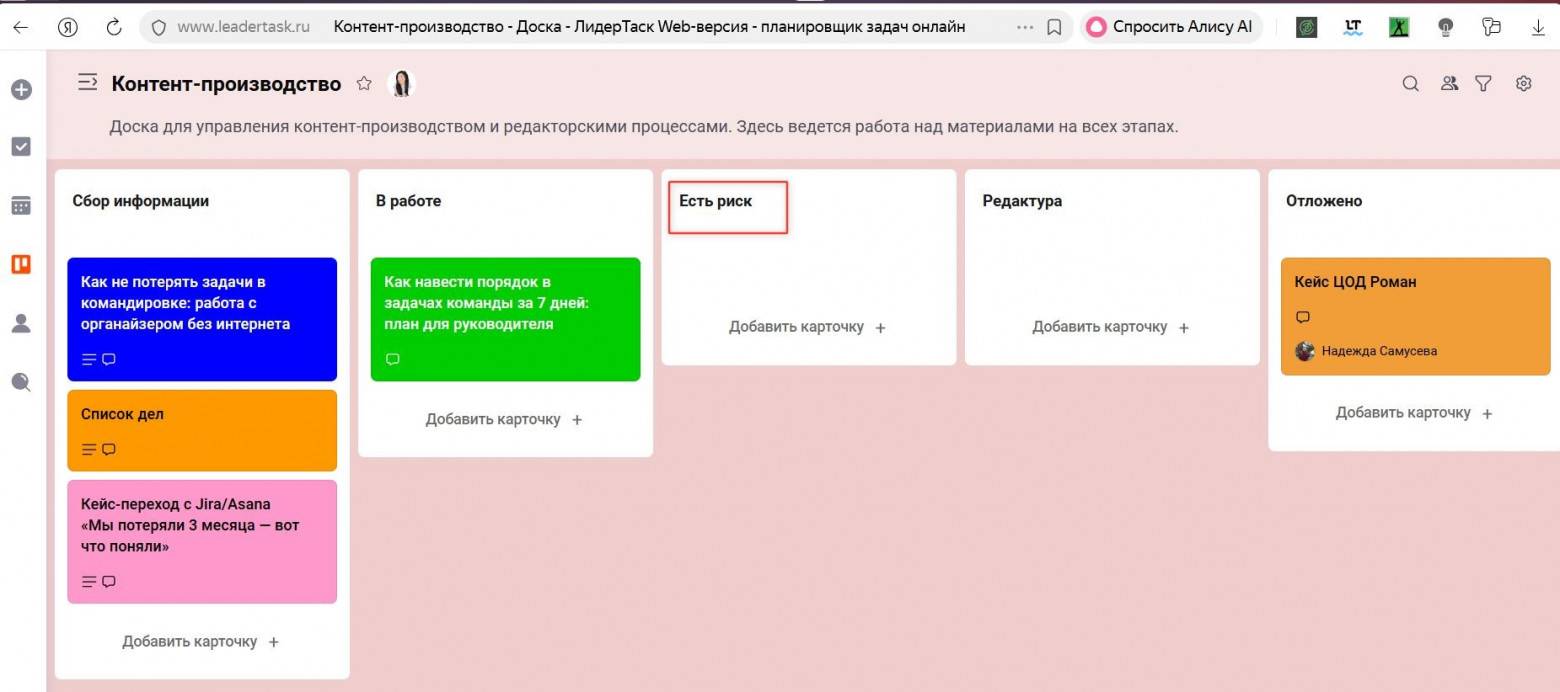Open the pink Кейс-переход с Jira/Asana card
The image size is (1560, 692).
point(202,542)
